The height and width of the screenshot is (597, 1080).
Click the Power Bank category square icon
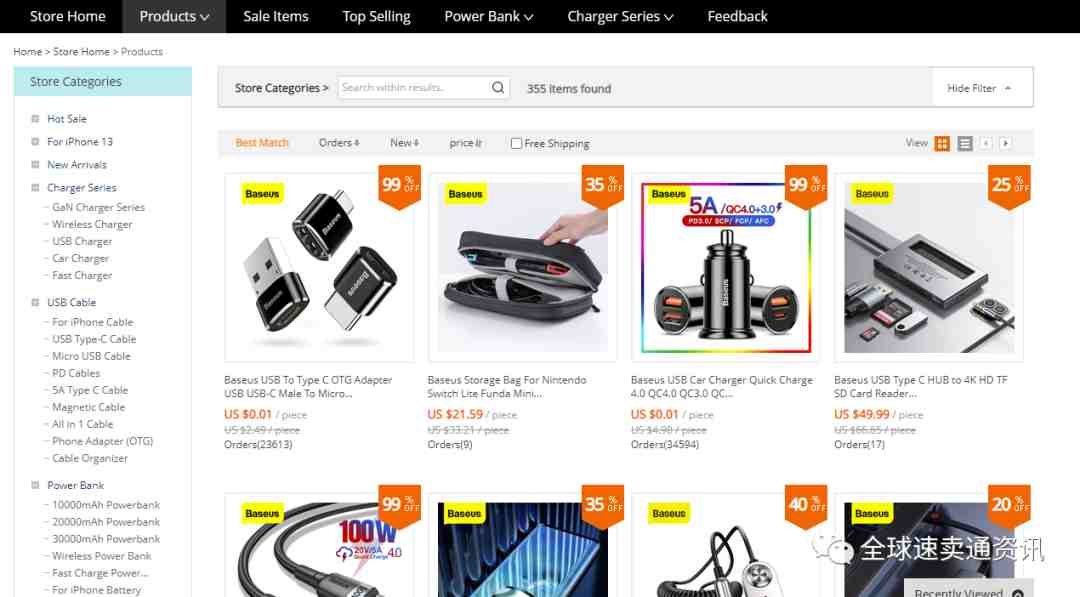[35, 485]
